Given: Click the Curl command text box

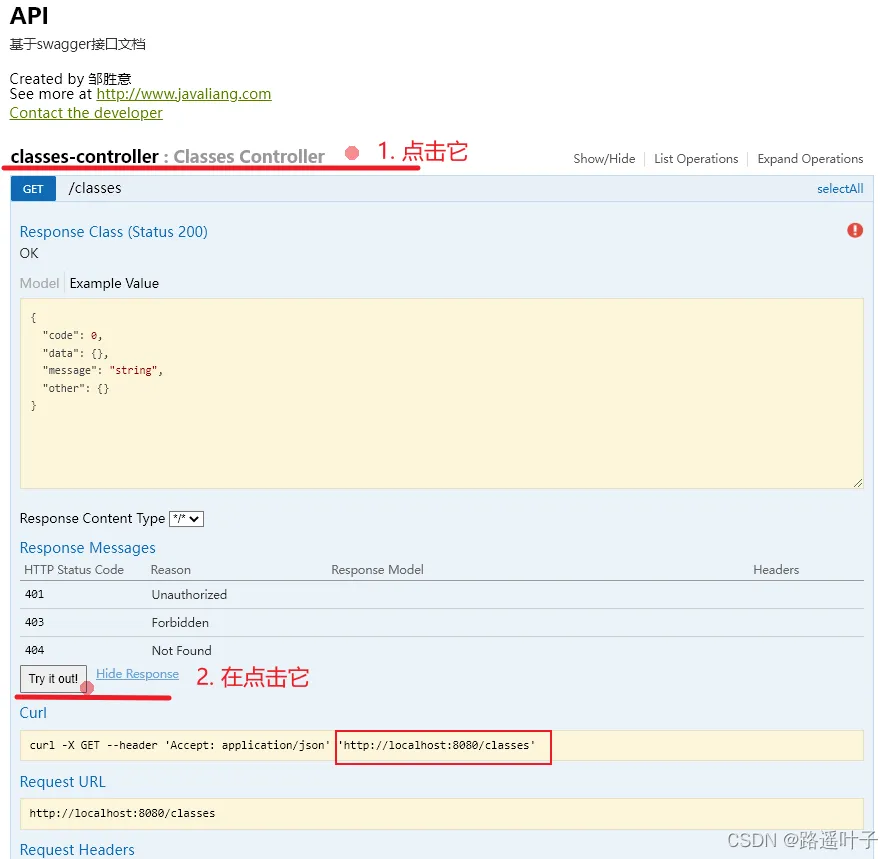Looking at the screenshot, I should click(x=441, y=746).
